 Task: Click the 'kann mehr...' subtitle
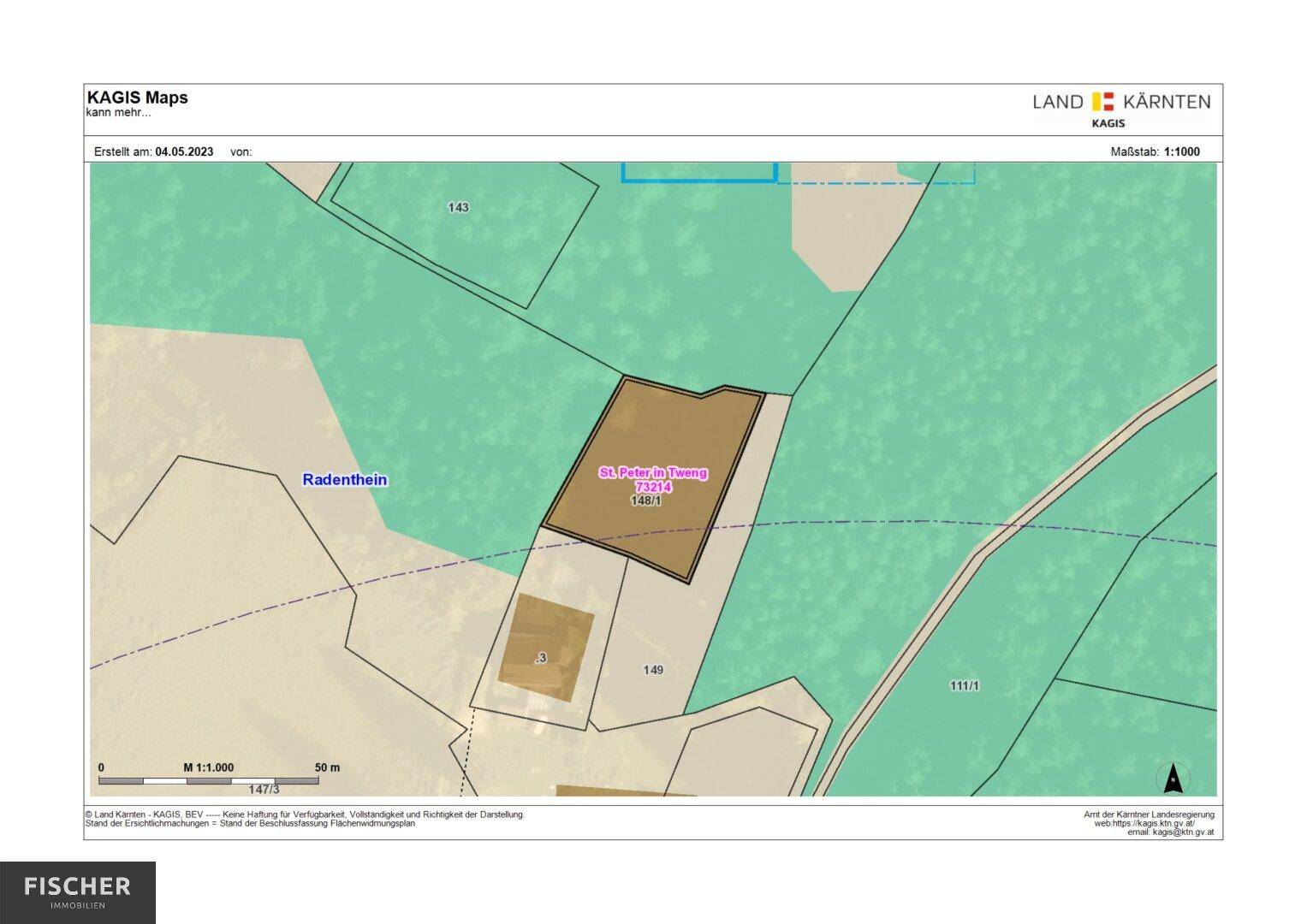[118, 113]
